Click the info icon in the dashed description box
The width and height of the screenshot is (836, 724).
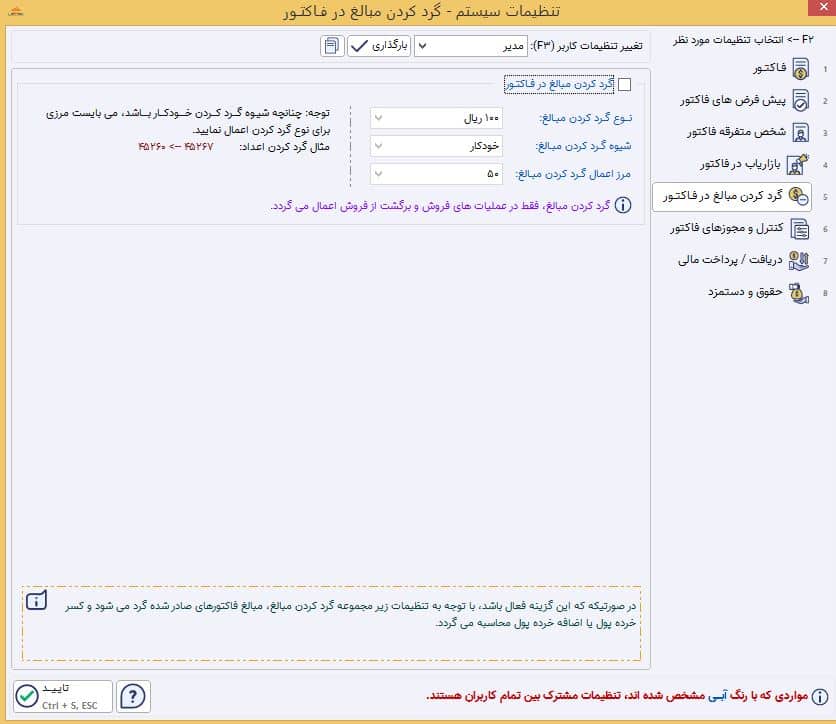point(36,600)
